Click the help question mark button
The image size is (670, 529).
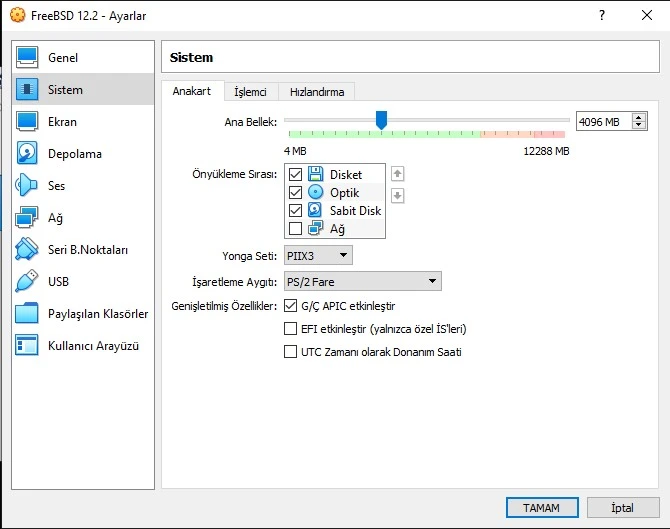602,15
